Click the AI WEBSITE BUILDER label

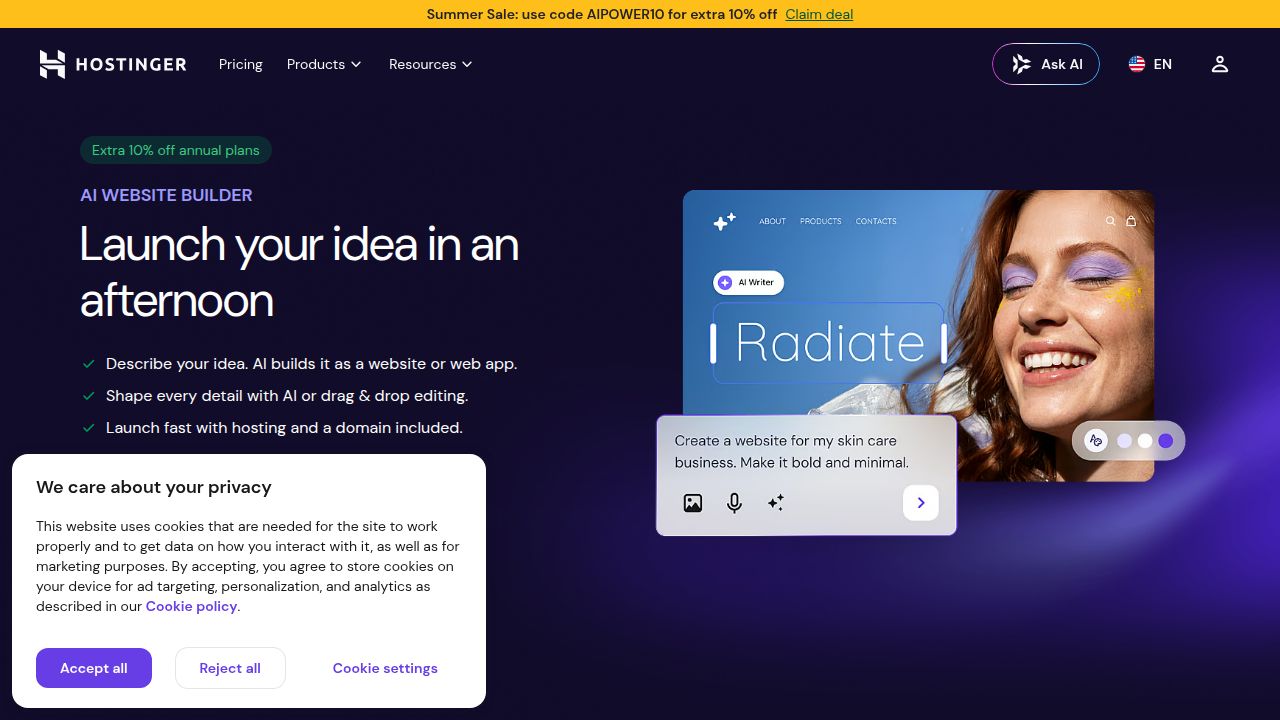tap(166, 195)
